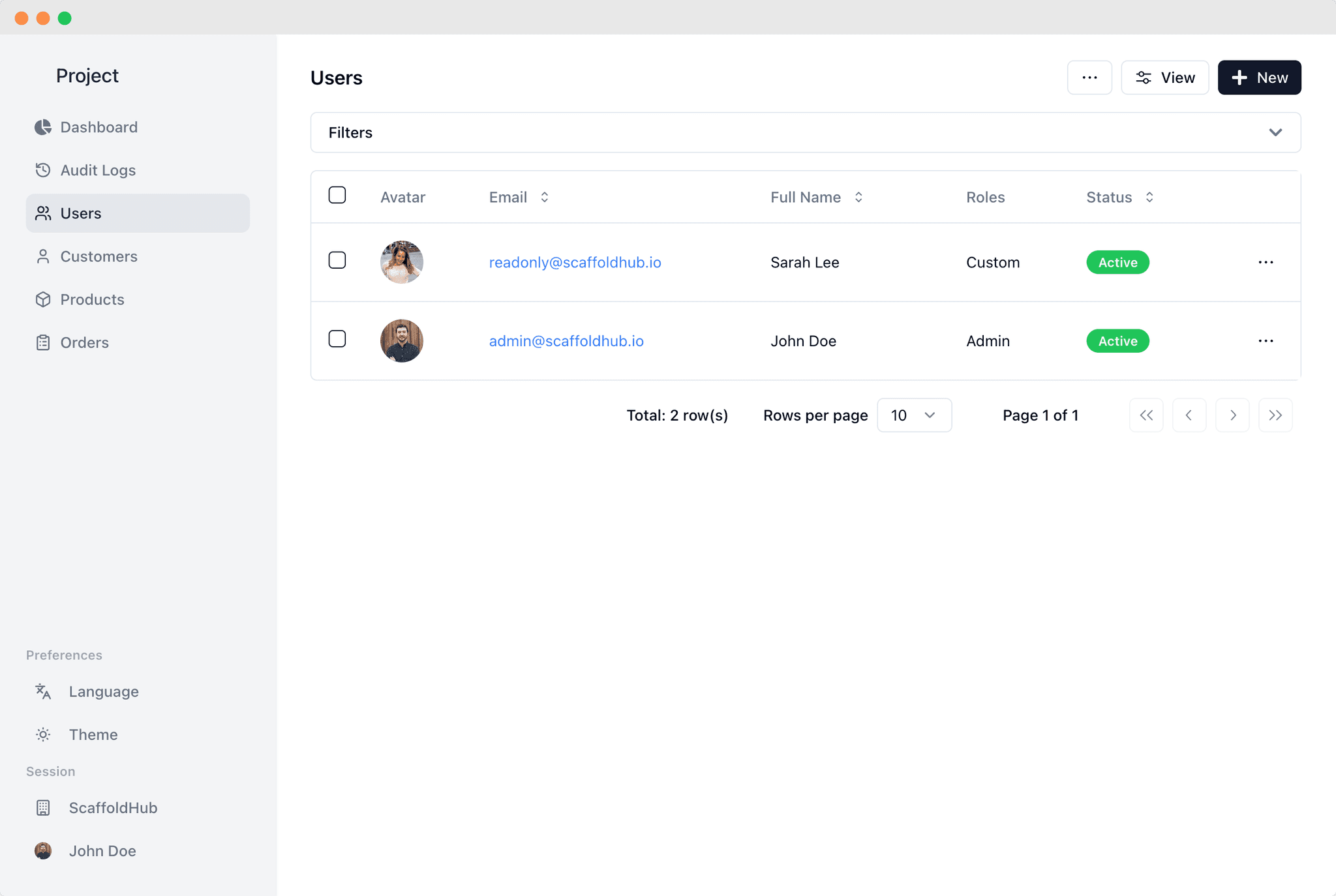Select the Products cube icon
This screenshot has height=896, width=1336.
pos(43,299)
